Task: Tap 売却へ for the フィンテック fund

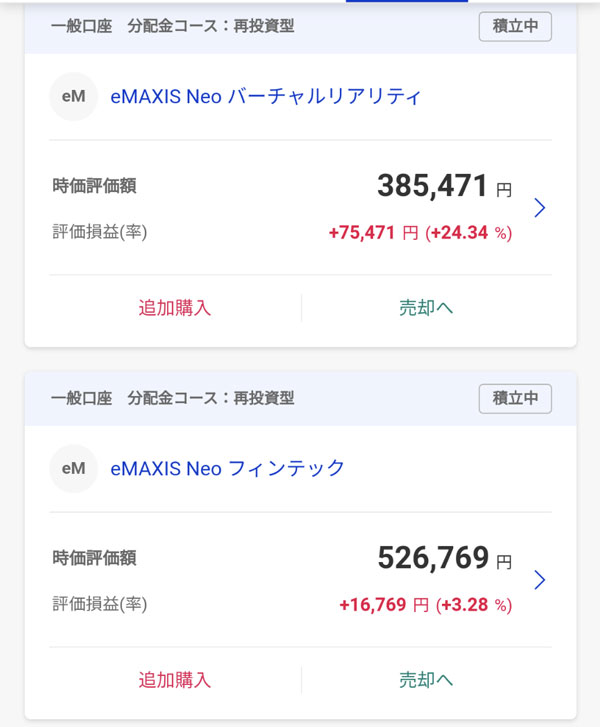Action: point(426,680)
